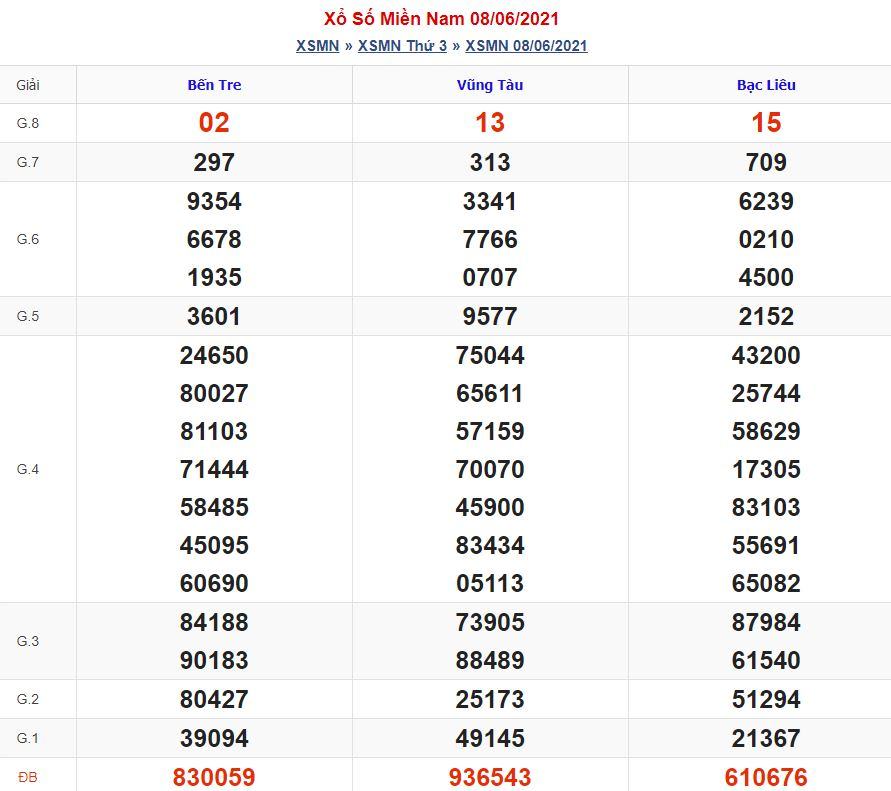Screen dimensions: 891x791
Task: Select G.4 number 65082
Action: 766,584
